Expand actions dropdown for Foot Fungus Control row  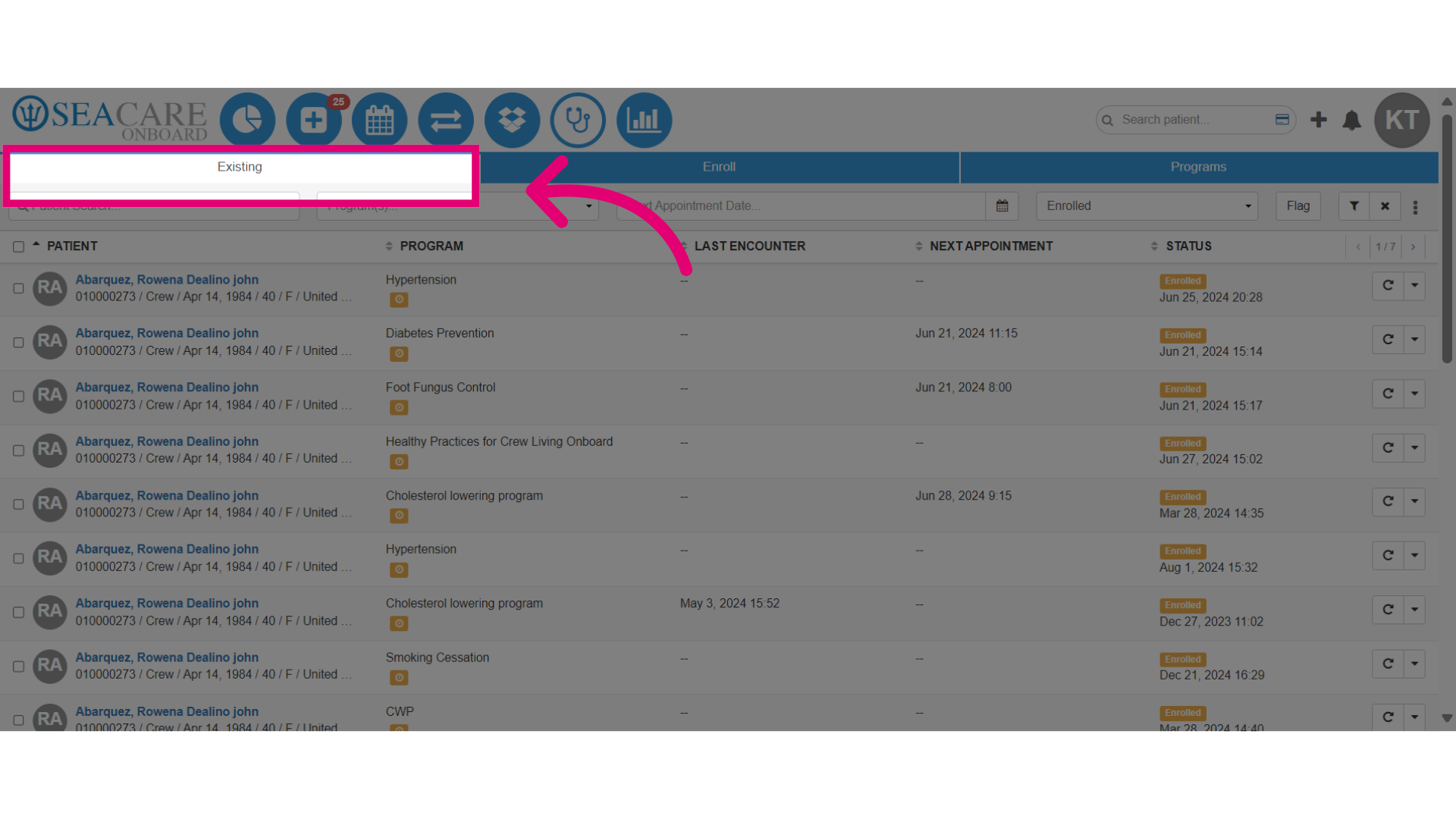click(1414, 394)
